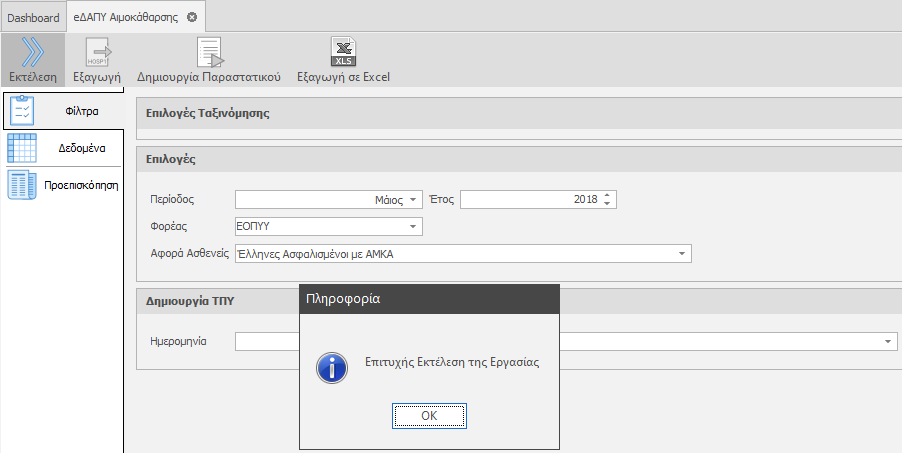Open the Φίλτρα clipboard panel icon
Image resolution: width=902 pixels, height=453 pixels.
pos(23,110)
